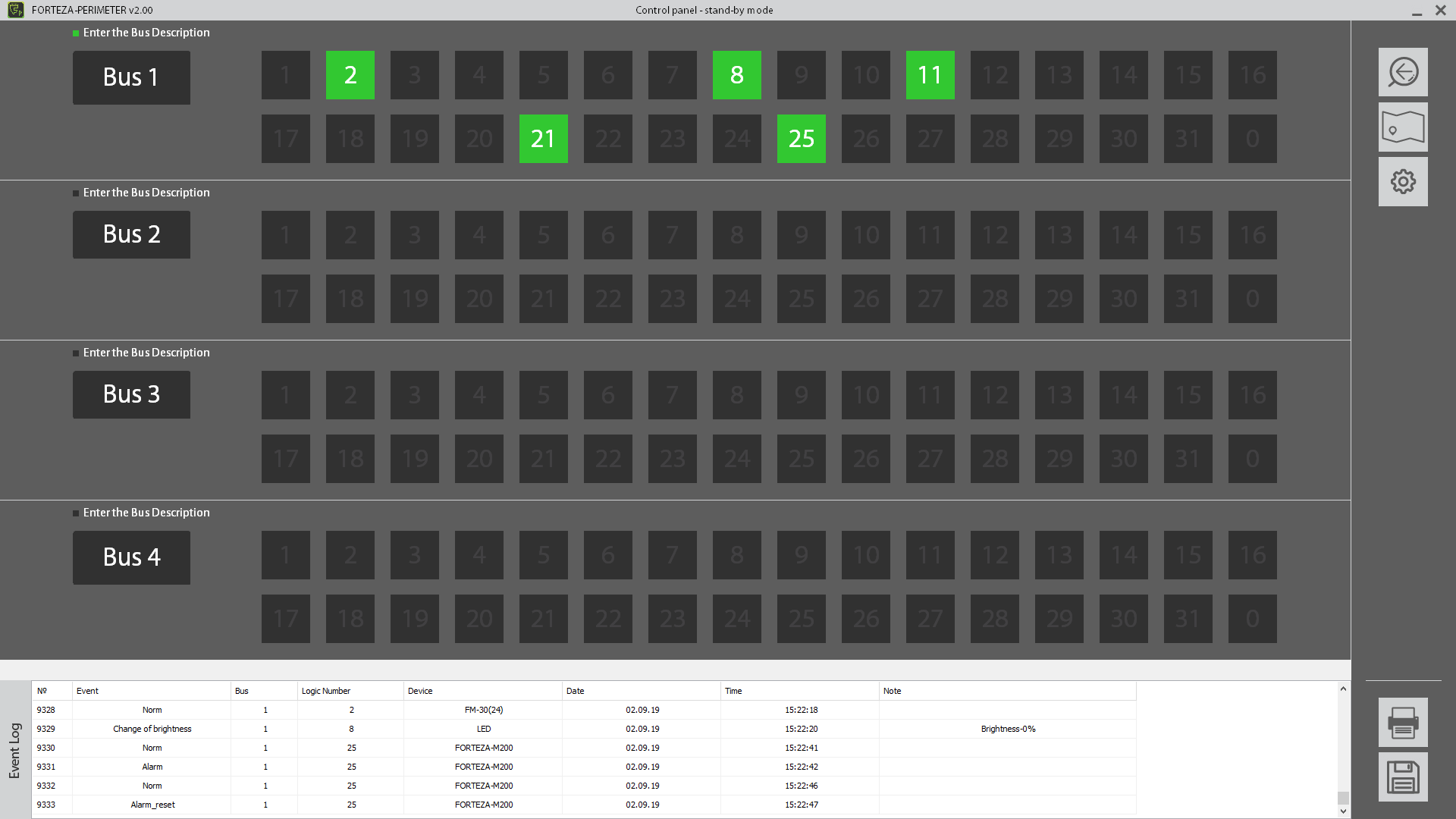Select inactive device 16 on Bus 1
Image resolution: width=1456 pixels, height=819 pixels.
(x=1253, y=75)
